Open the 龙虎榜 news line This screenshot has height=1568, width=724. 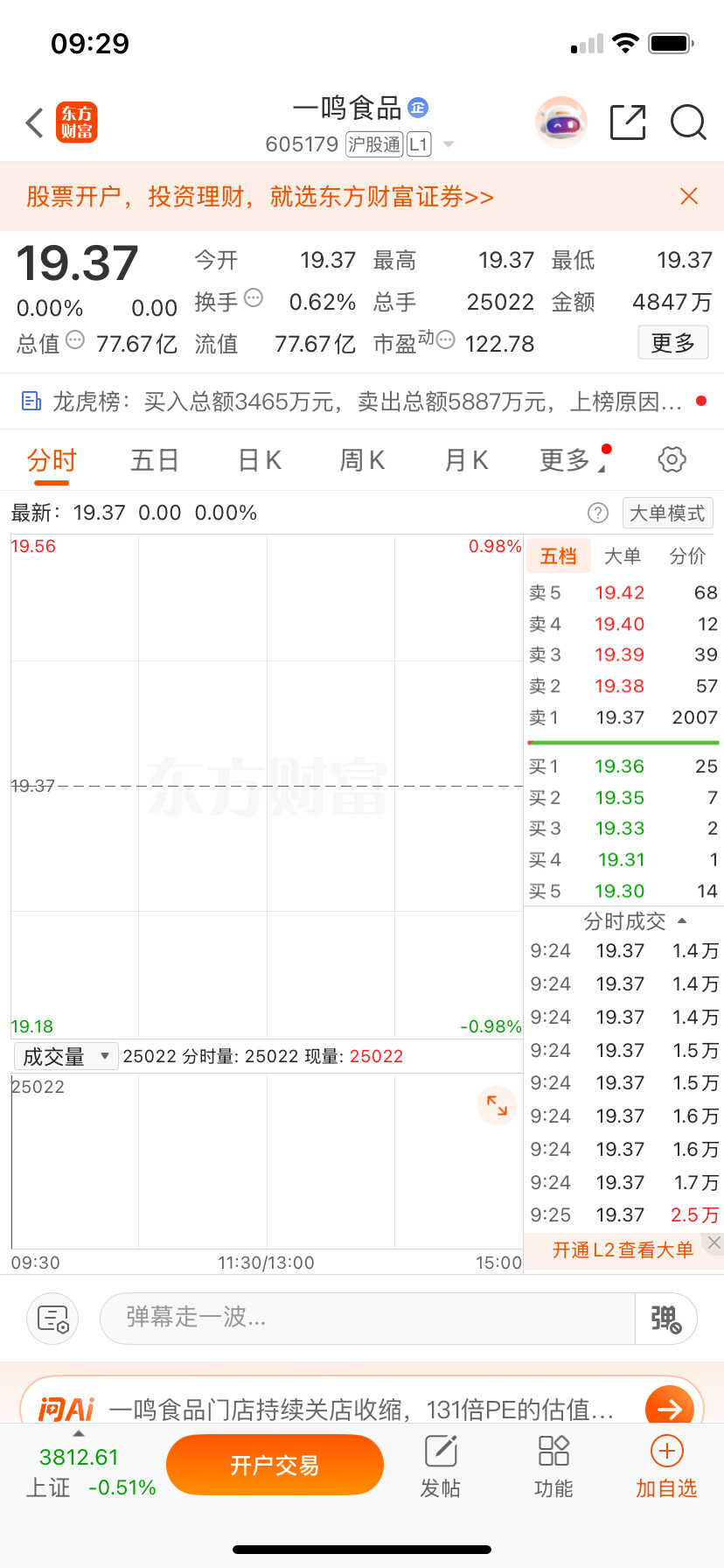coord(367,402)
